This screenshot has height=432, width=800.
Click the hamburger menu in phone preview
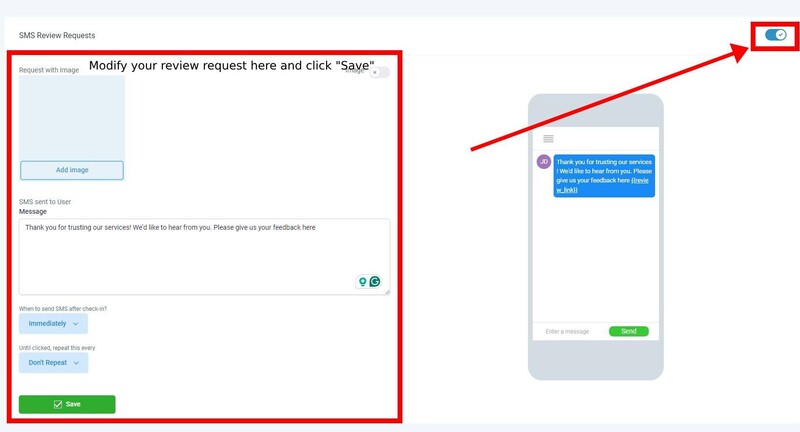548,139
